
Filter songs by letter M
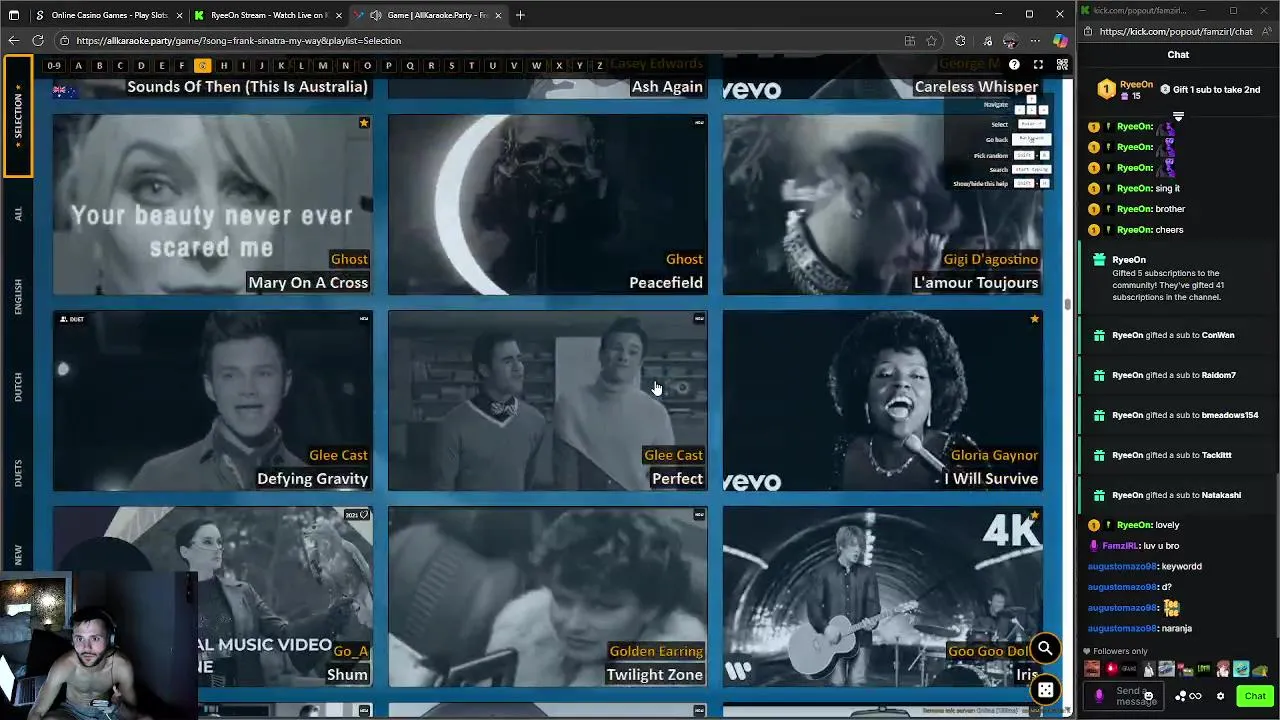[x=323, y=66]
